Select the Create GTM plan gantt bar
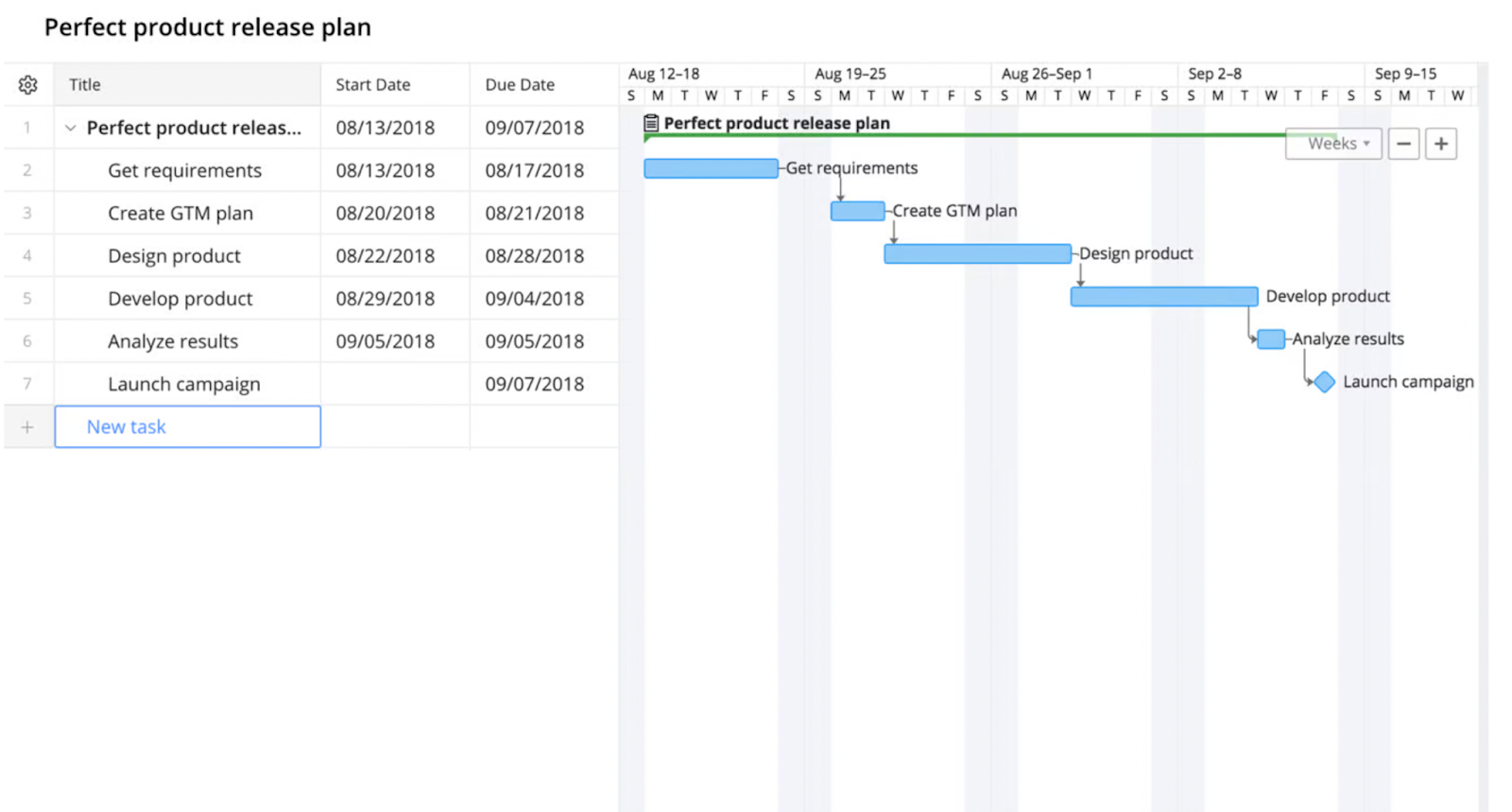Screen dimensions: 1512x812 pos(858,211)
